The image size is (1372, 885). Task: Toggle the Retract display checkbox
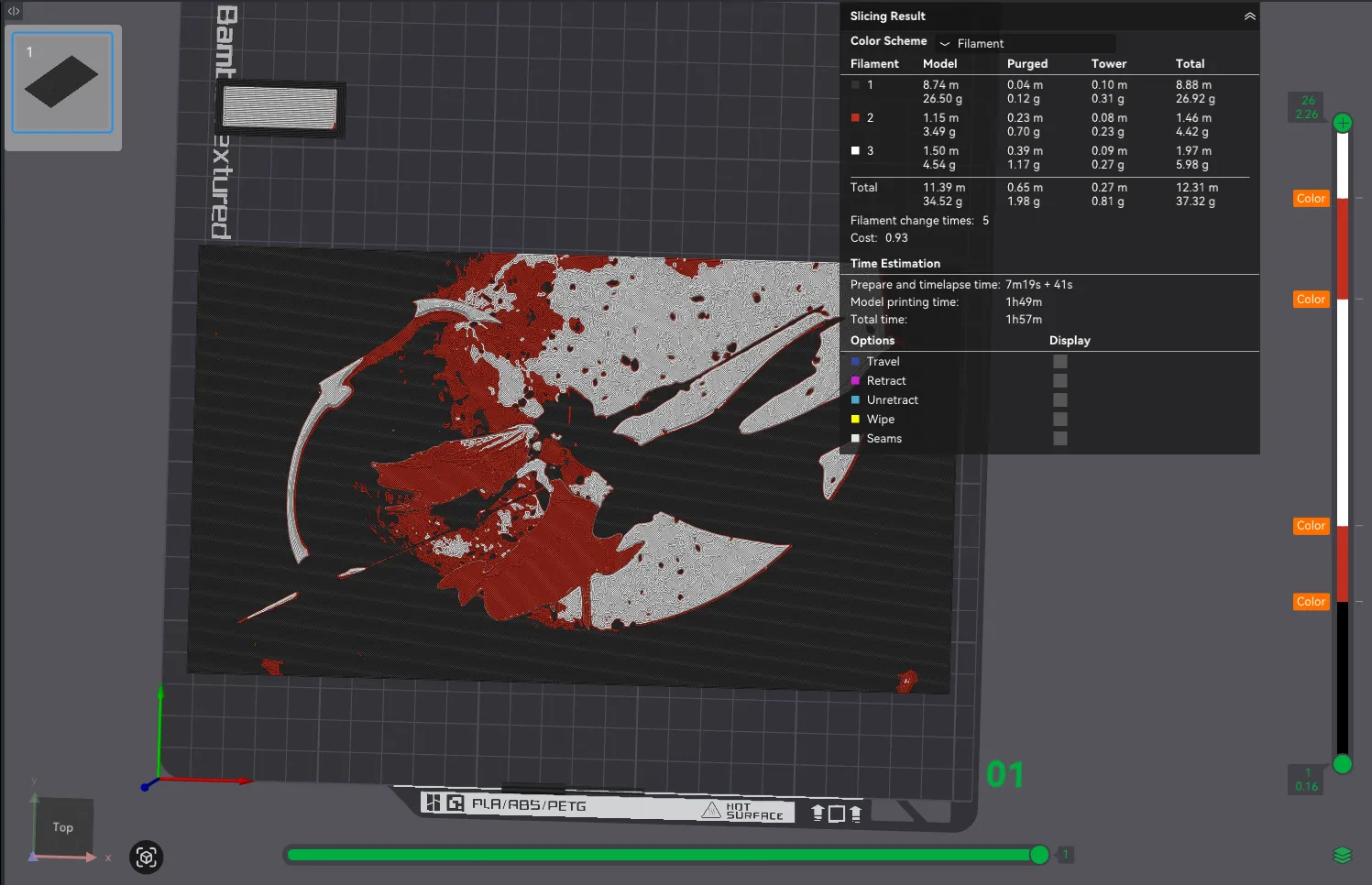1060,380
